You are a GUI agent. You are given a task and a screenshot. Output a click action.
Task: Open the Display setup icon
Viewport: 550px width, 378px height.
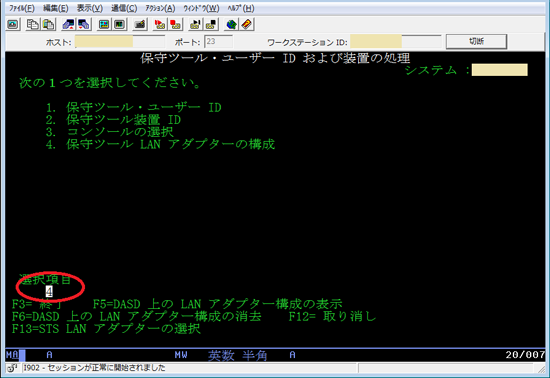click(x=104, y=25)
